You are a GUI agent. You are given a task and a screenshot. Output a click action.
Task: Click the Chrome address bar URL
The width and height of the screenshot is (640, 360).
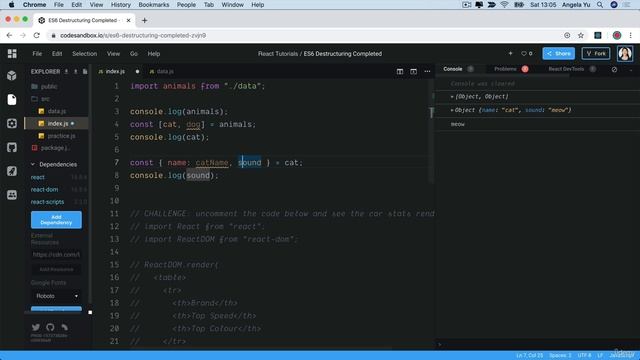coord(133,36)
